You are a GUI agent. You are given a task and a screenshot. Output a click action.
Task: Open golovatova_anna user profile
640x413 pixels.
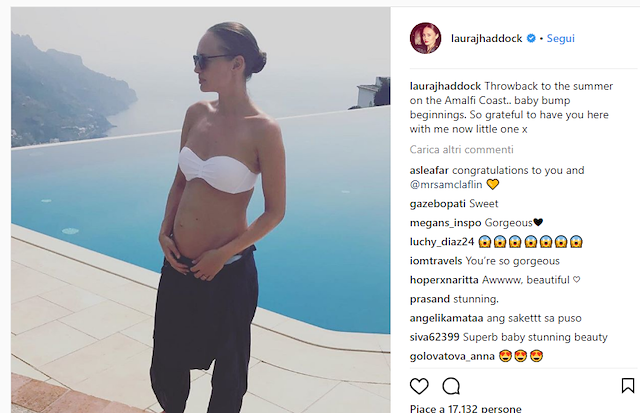coord(452,357)
